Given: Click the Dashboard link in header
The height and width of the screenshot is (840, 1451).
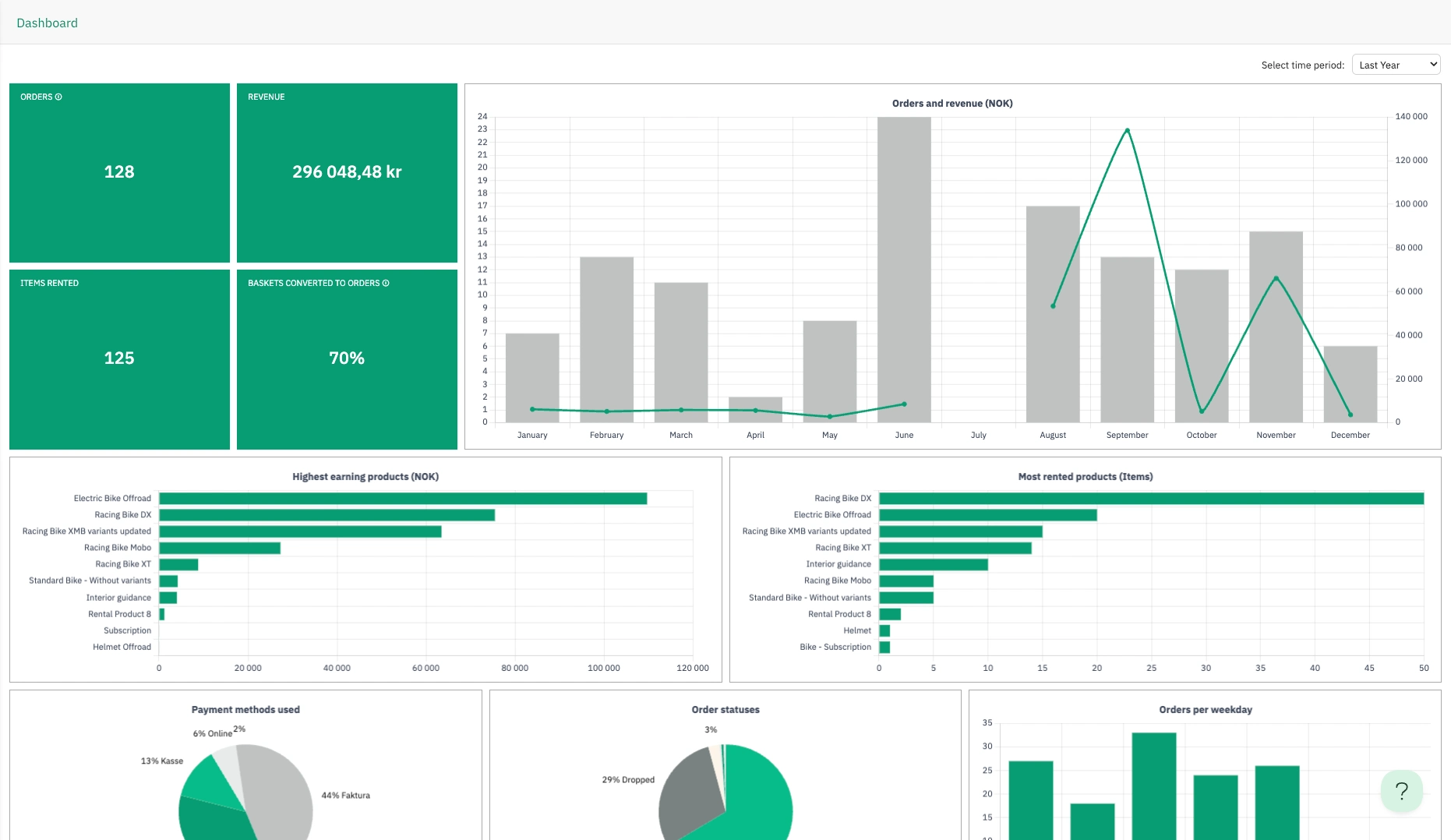Looking at the screenshot, I should 47,23.
